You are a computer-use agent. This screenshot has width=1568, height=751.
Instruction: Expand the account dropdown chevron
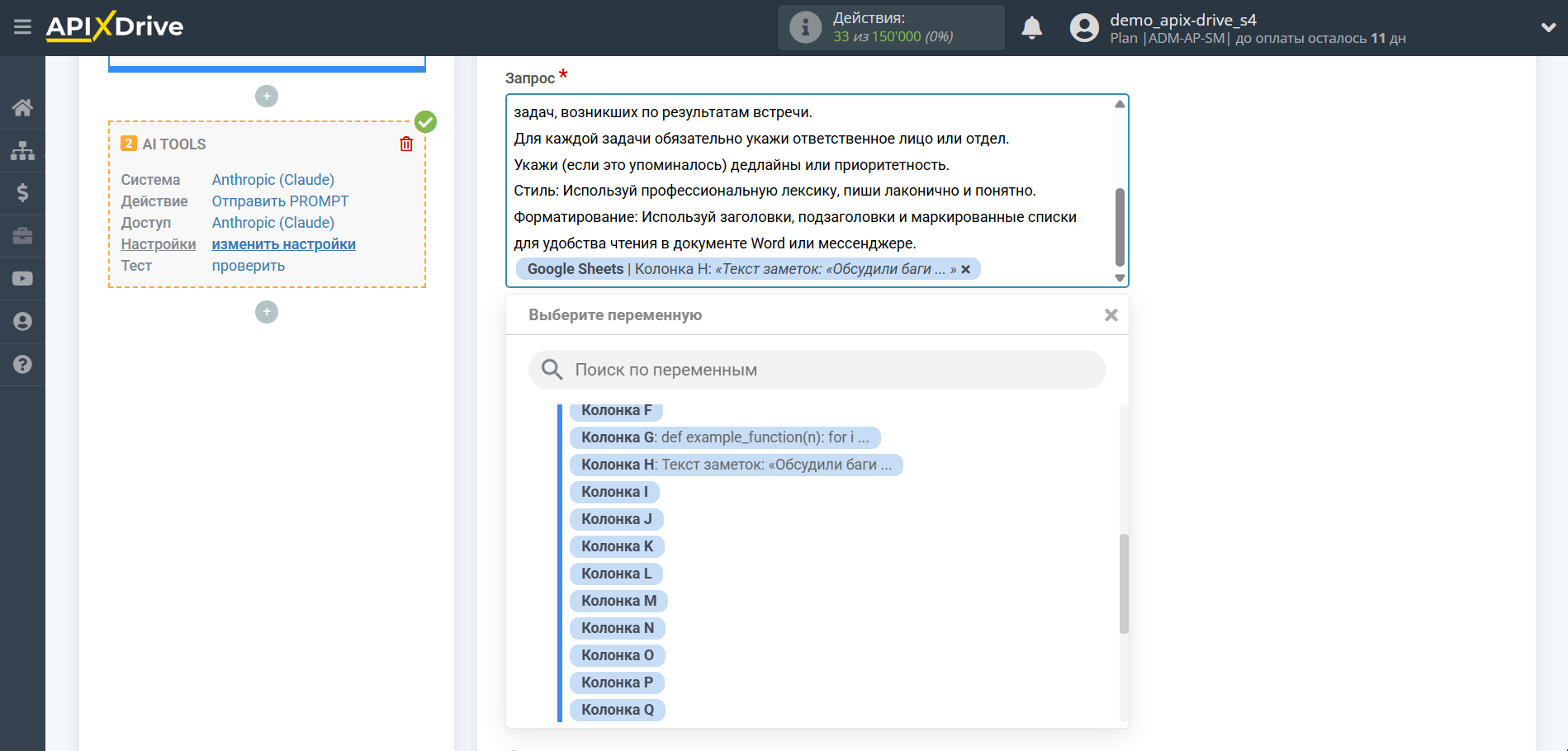click(x=1548, y=27)
